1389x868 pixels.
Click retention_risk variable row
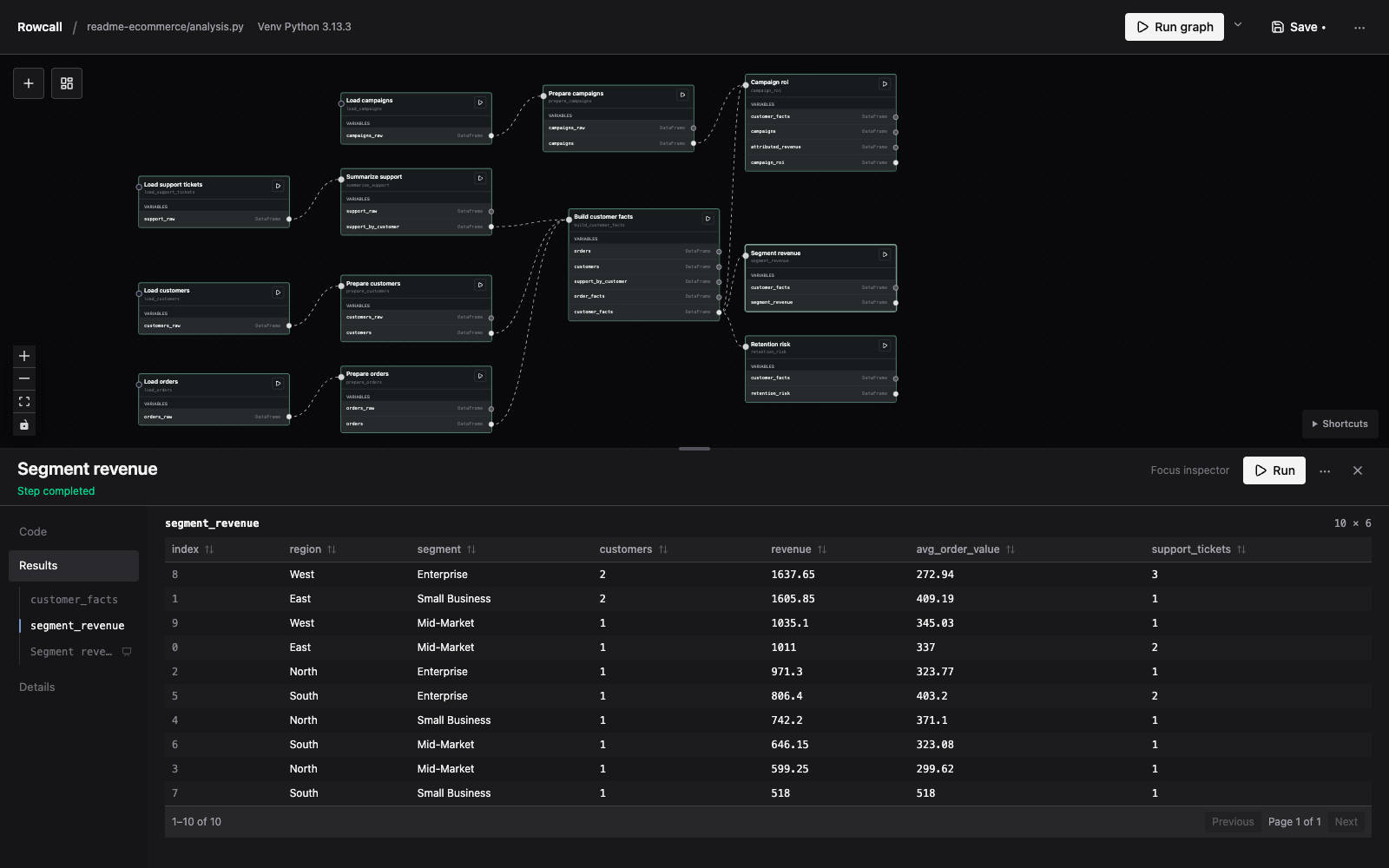[820, 394]
